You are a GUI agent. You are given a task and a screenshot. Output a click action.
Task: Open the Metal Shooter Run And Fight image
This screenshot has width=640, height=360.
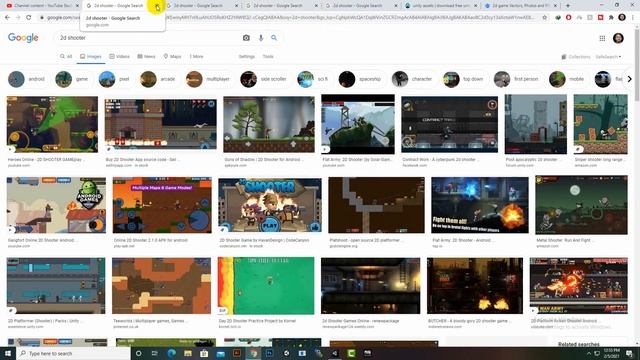581,205
